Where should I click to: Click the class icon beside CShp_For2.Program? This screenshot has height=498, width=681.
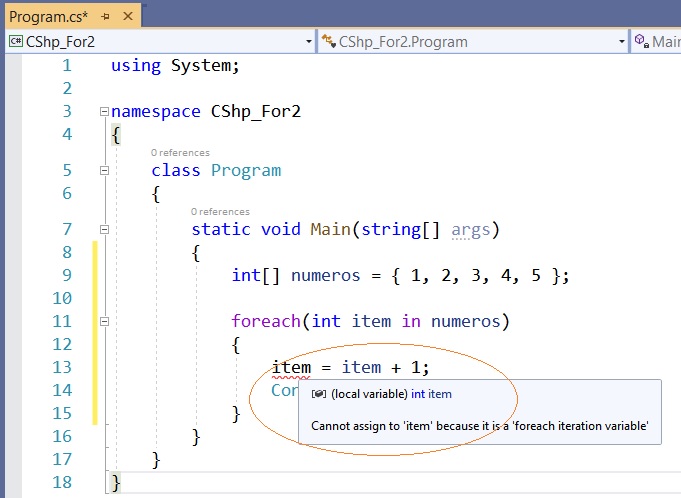(329, 41)
